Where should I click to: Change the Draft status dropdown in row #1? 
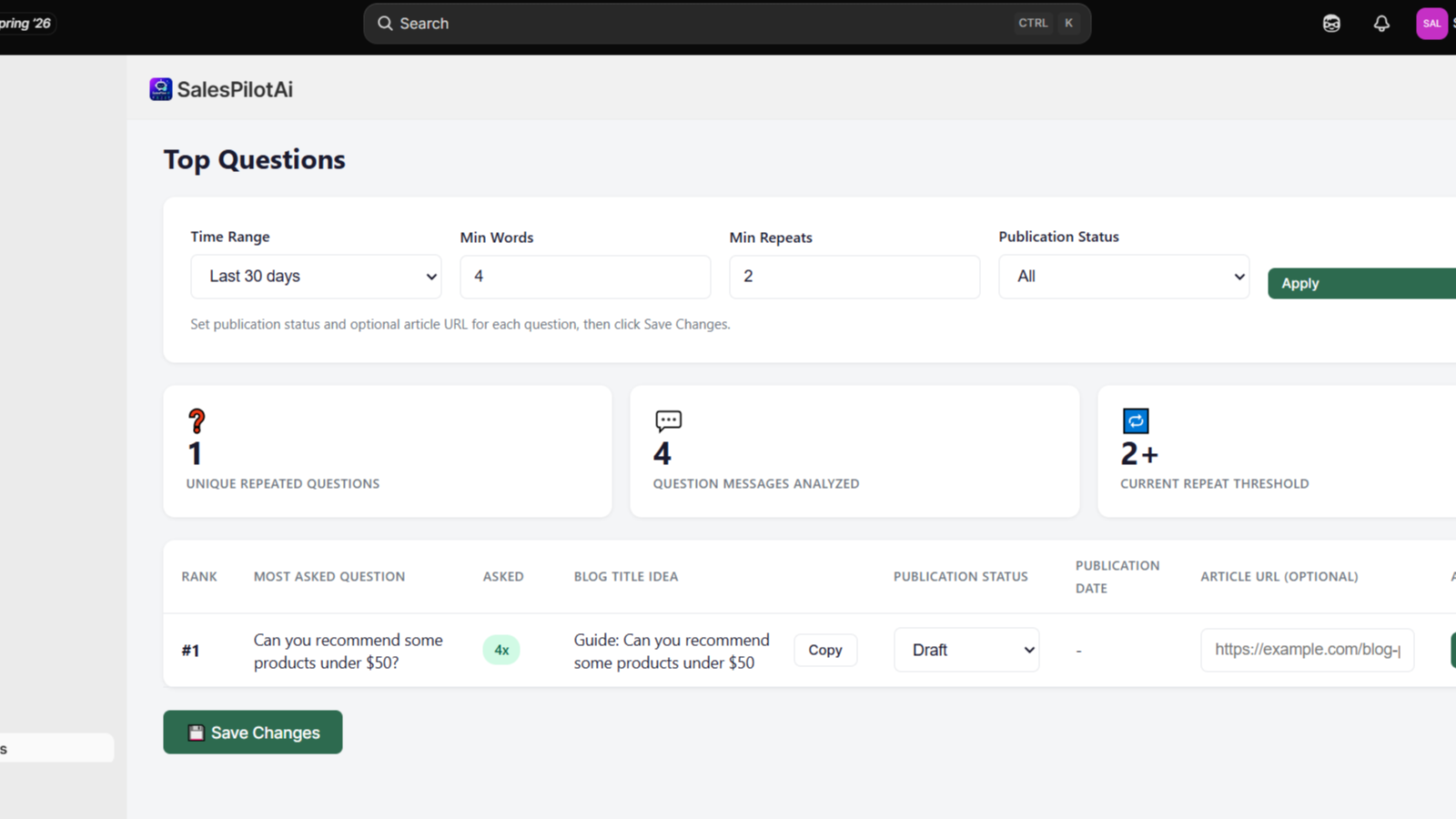coord(966,650)
